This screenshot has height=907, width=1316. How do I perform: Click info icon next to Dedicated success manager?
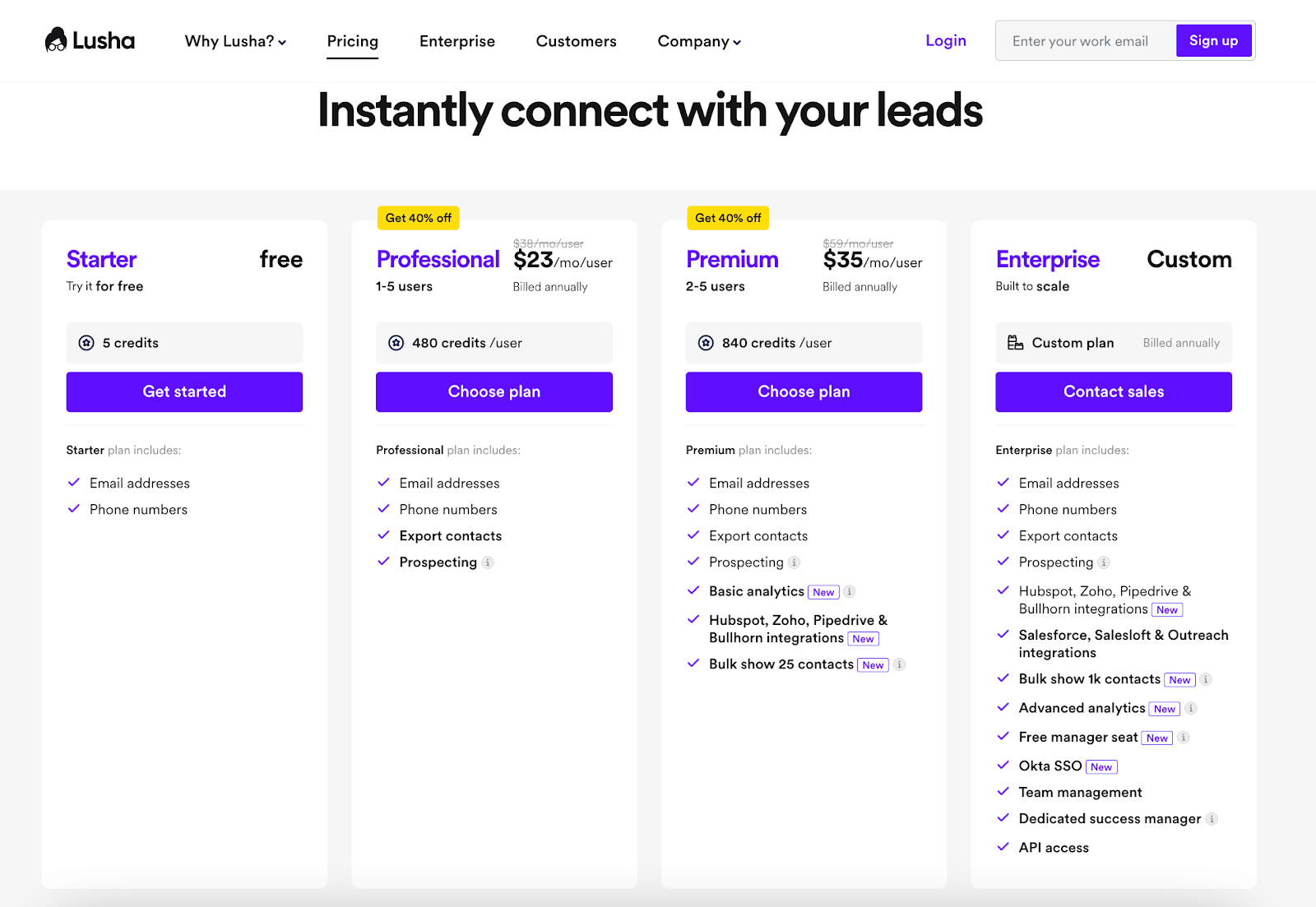pos(1212,819)
